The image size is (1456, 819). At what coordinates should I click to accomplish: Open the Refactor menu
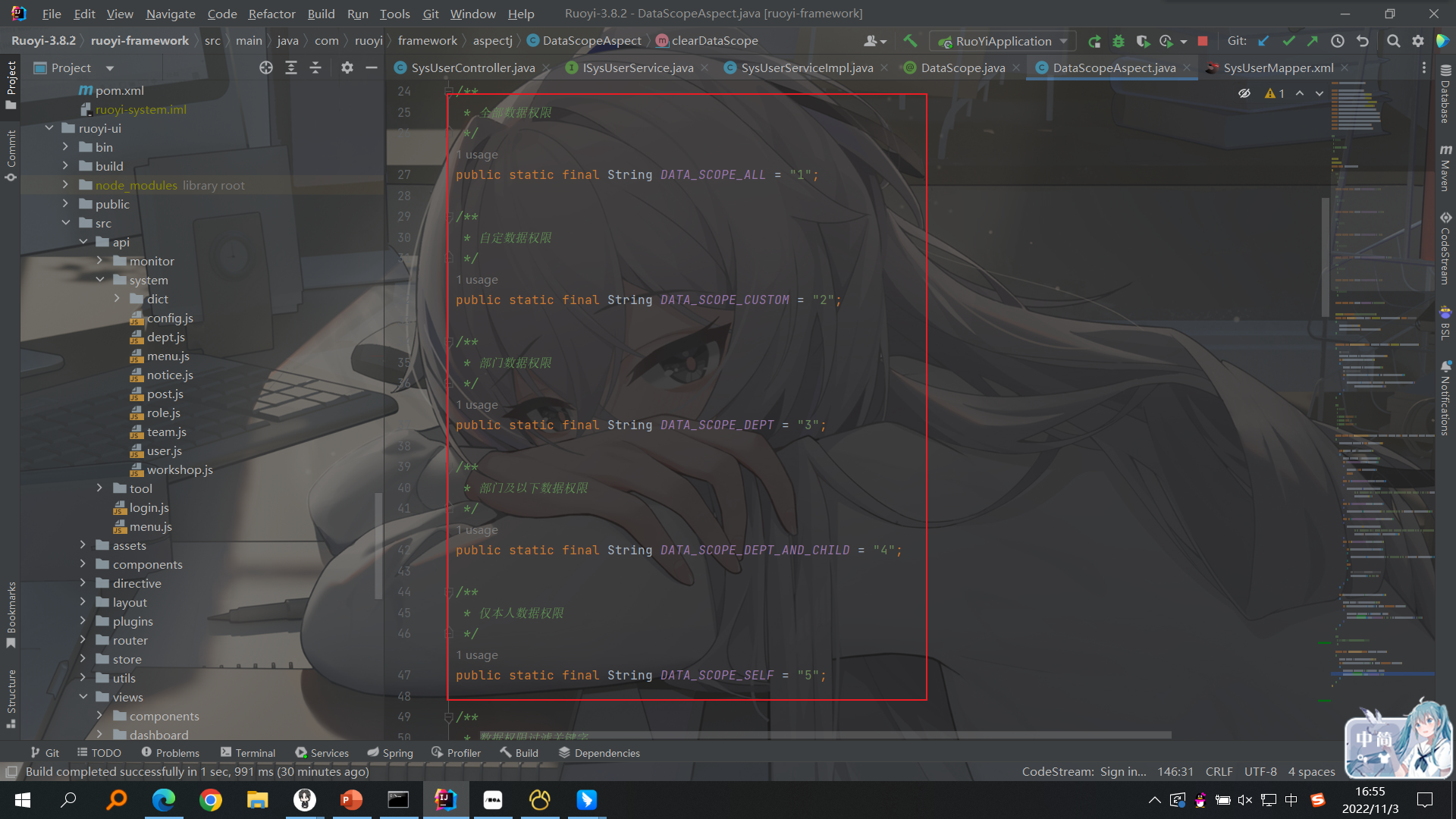(271, 14)
